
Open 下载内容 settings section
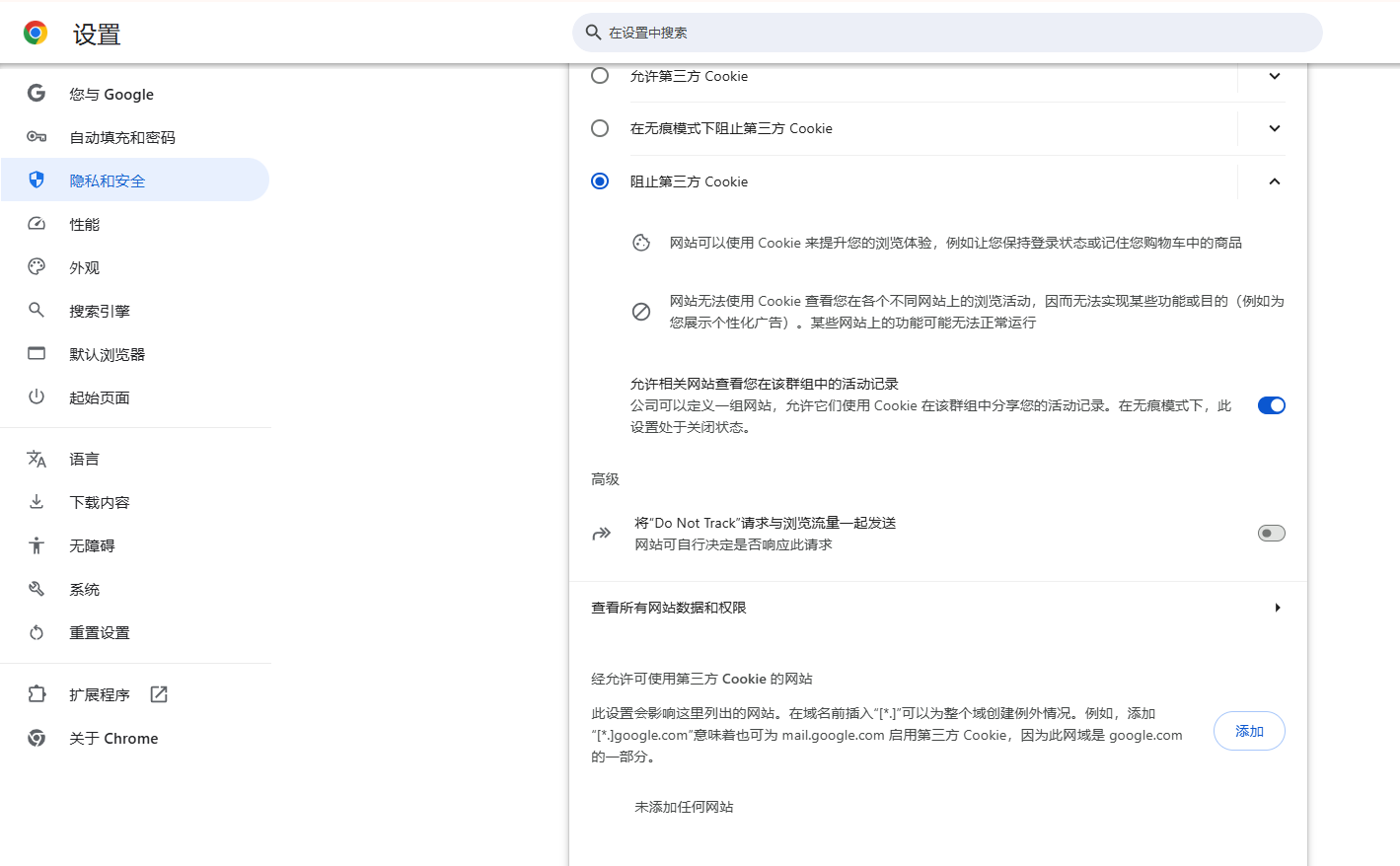tap(135, 502)
